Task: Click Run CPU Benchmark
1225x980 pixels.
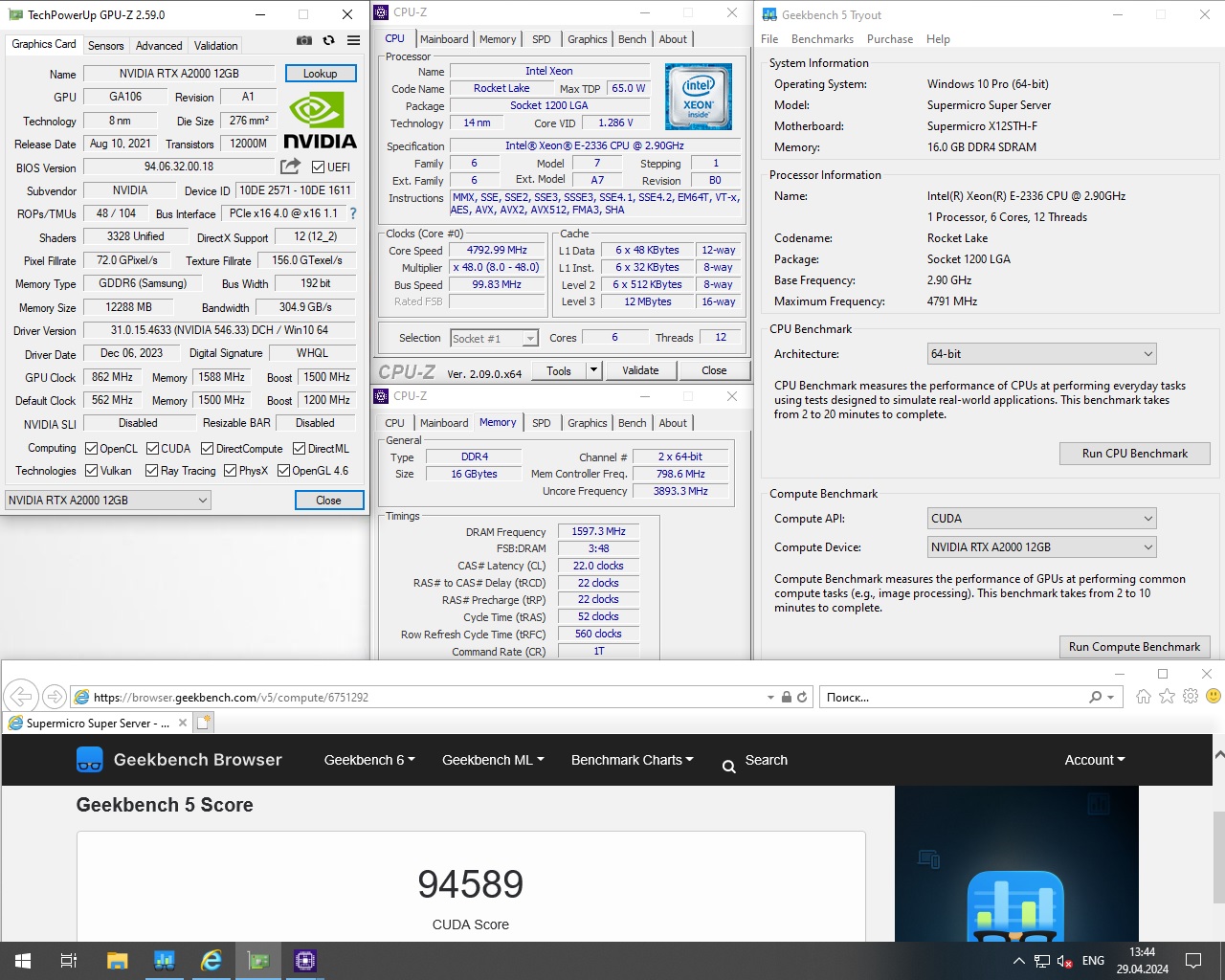Action: pyautogui.click(x=1134, y=454)
